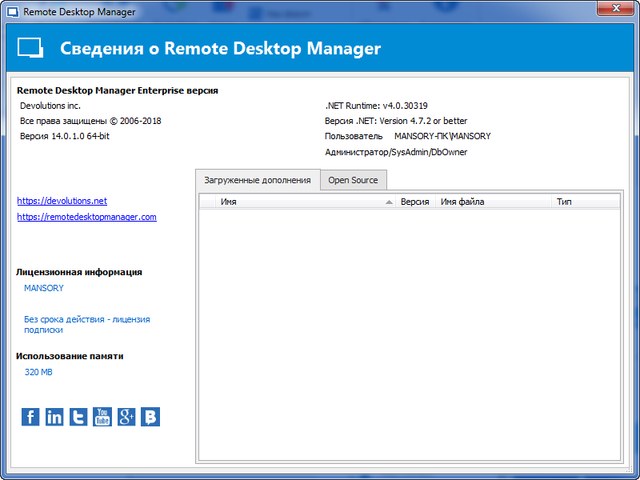Select the Загруженные дополнения tab

pos(258,180)
